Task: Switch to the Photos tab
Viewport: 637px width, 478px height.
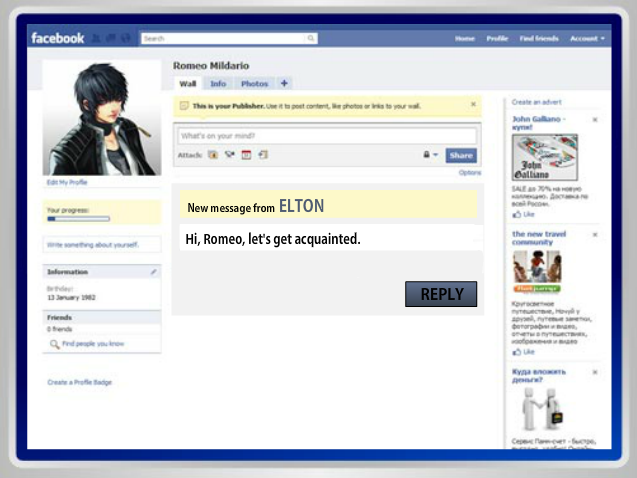Action: click(255, 84)
